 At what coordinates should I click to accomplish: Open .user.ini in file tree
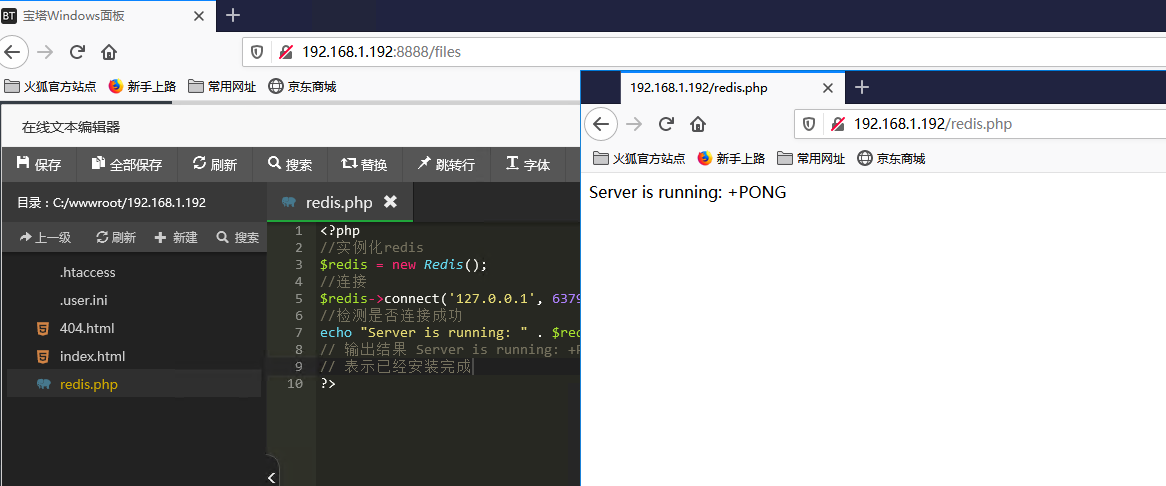click(134, 301)
